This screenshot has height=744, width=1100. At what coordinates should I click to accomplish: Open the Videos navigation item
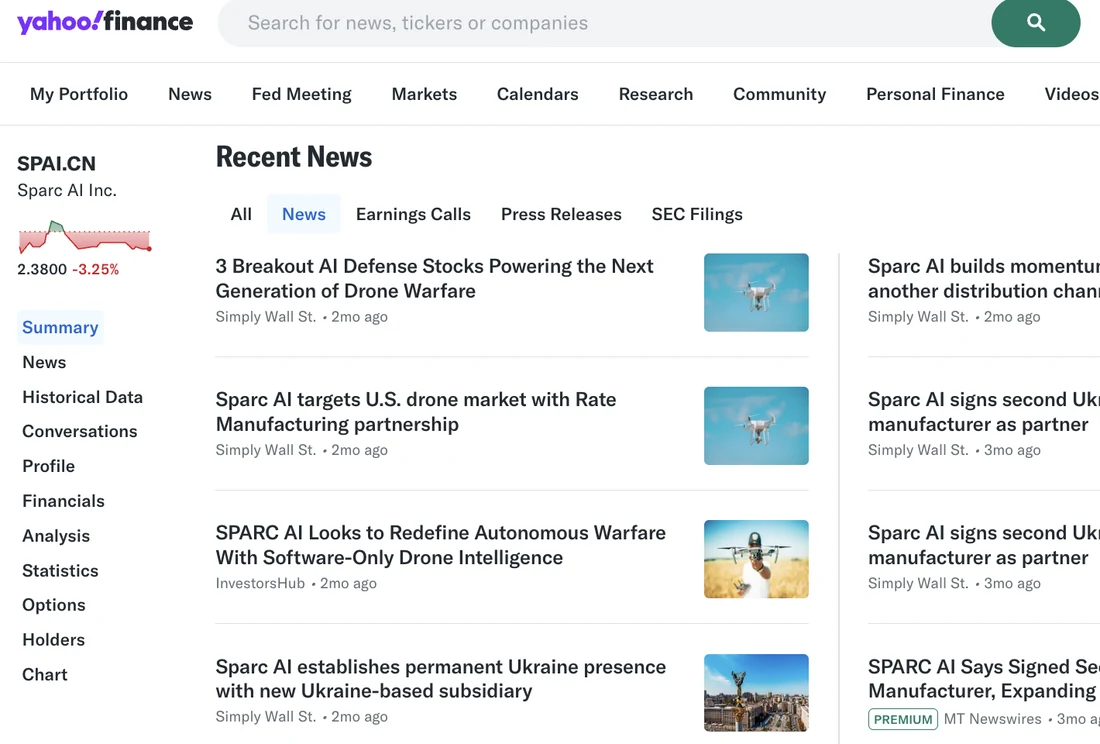[1071, 94]
